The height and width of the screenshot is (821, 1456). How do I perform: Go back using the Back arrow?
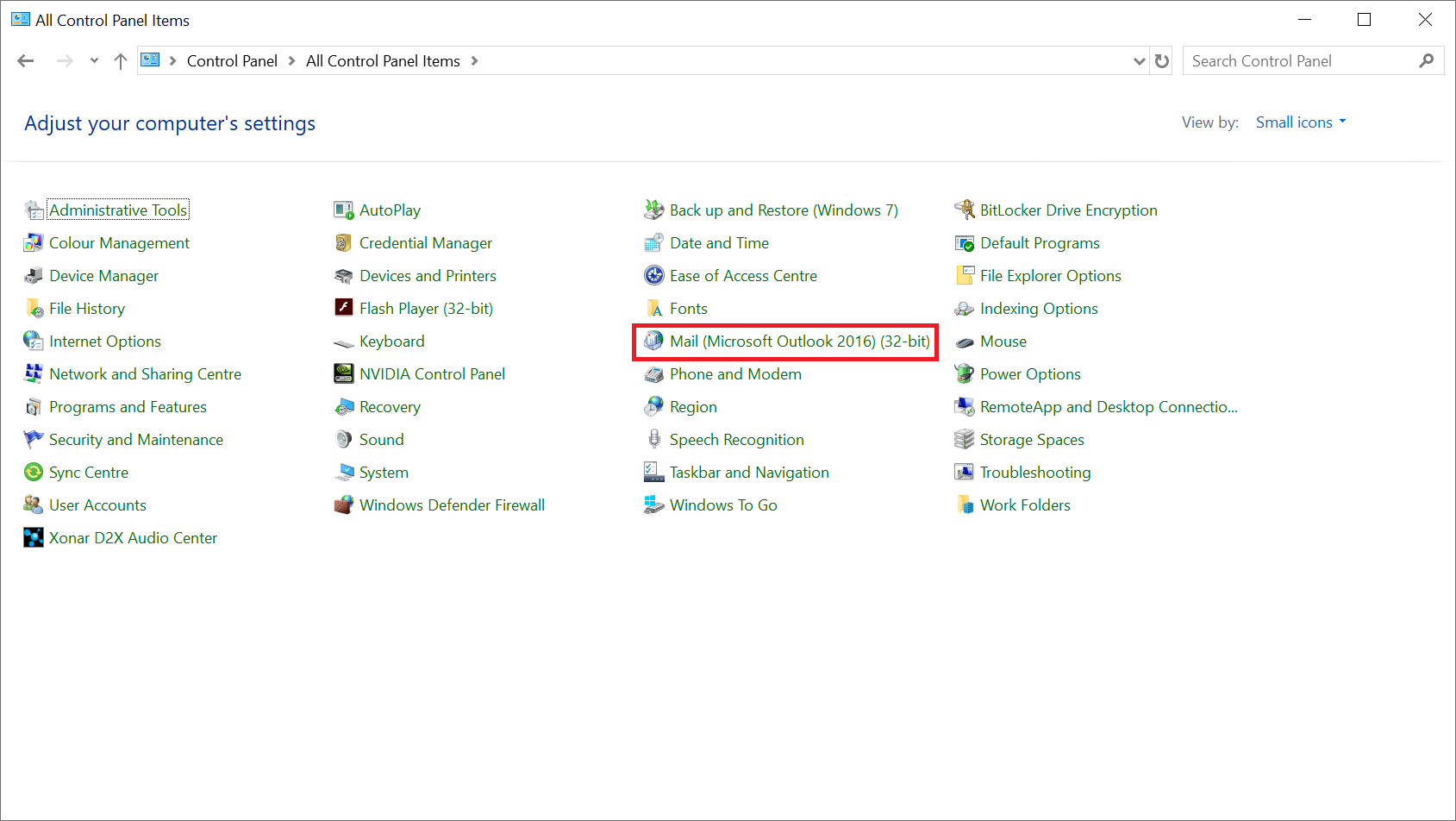click(x=26, y=61)
